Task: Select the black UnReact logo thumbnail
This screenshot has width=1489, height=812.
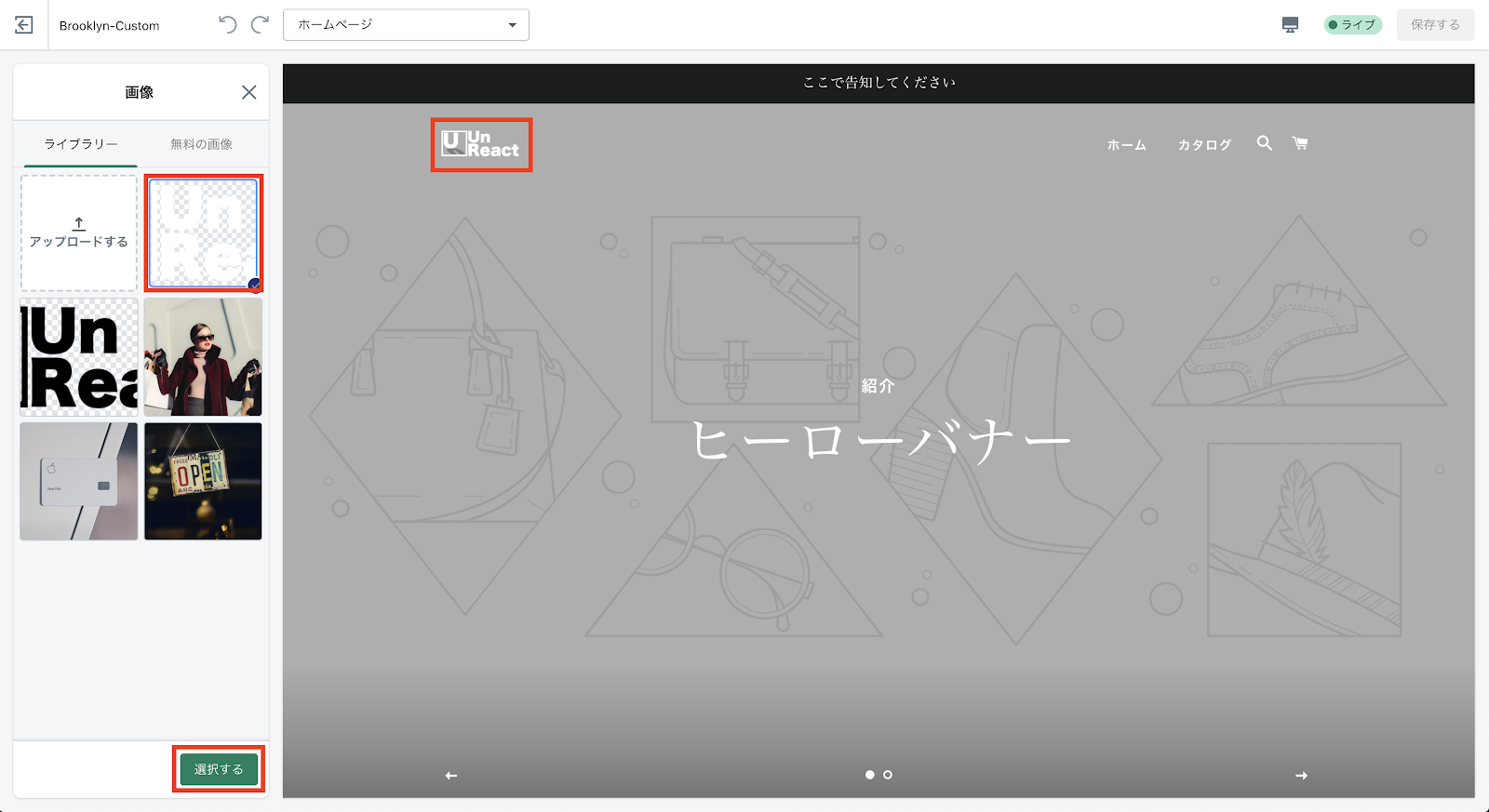Action: (79, 357)
